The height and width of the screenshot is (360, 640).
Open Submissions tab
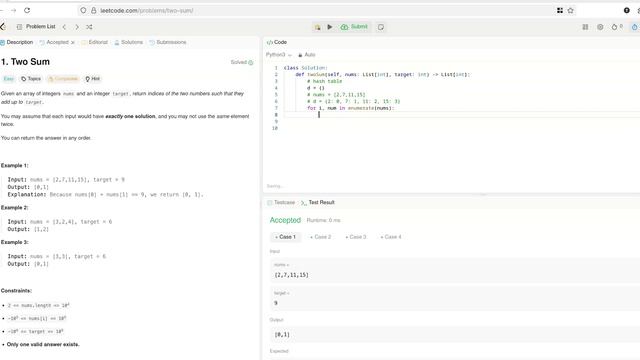(168, 42)
